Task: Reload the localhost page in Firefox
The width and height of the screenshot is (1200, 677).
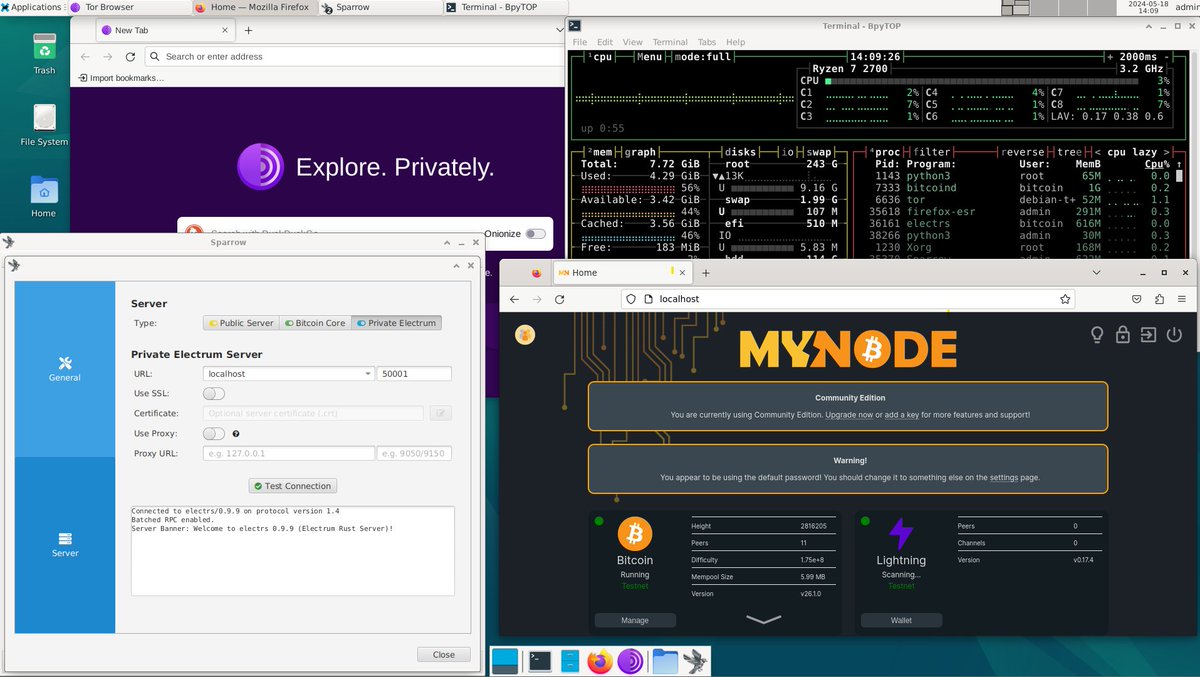Action: [560, 299]
